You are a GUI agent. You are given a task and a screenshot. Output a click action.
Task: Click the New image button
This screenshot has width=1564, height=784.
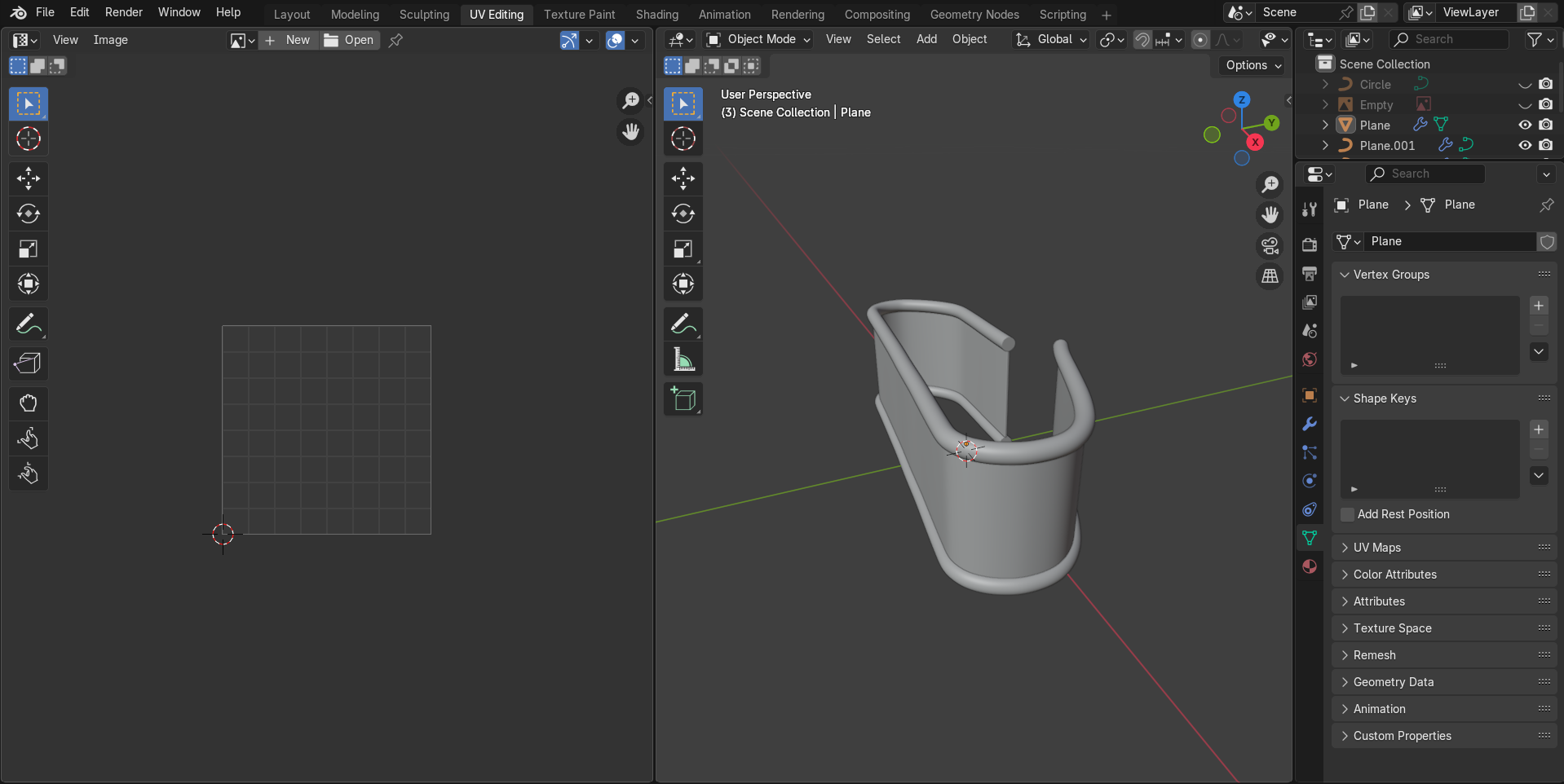(x=289, y=40)
